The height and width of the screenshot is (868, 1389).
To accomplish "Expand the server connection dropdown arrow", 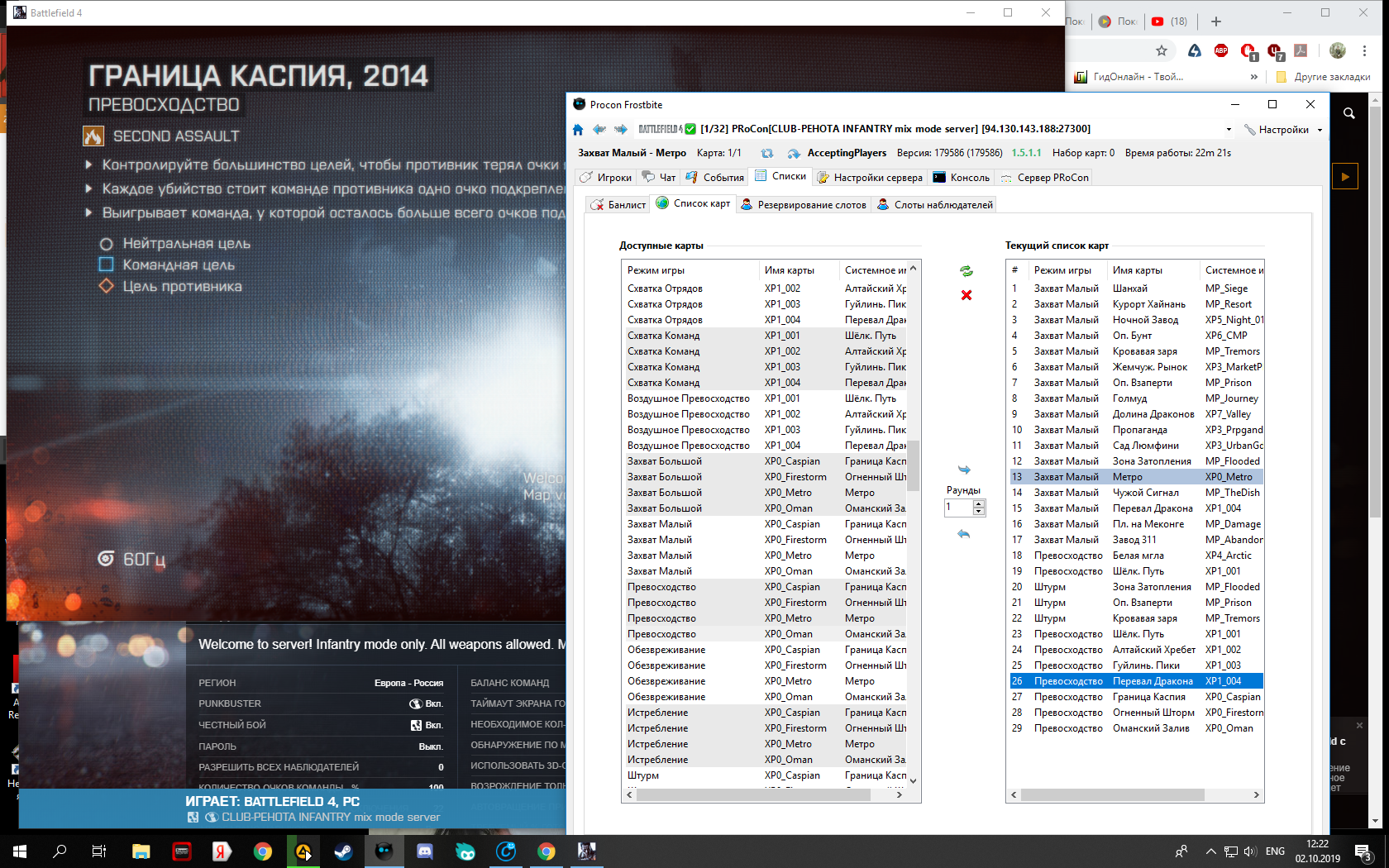I will (1229, 130).
